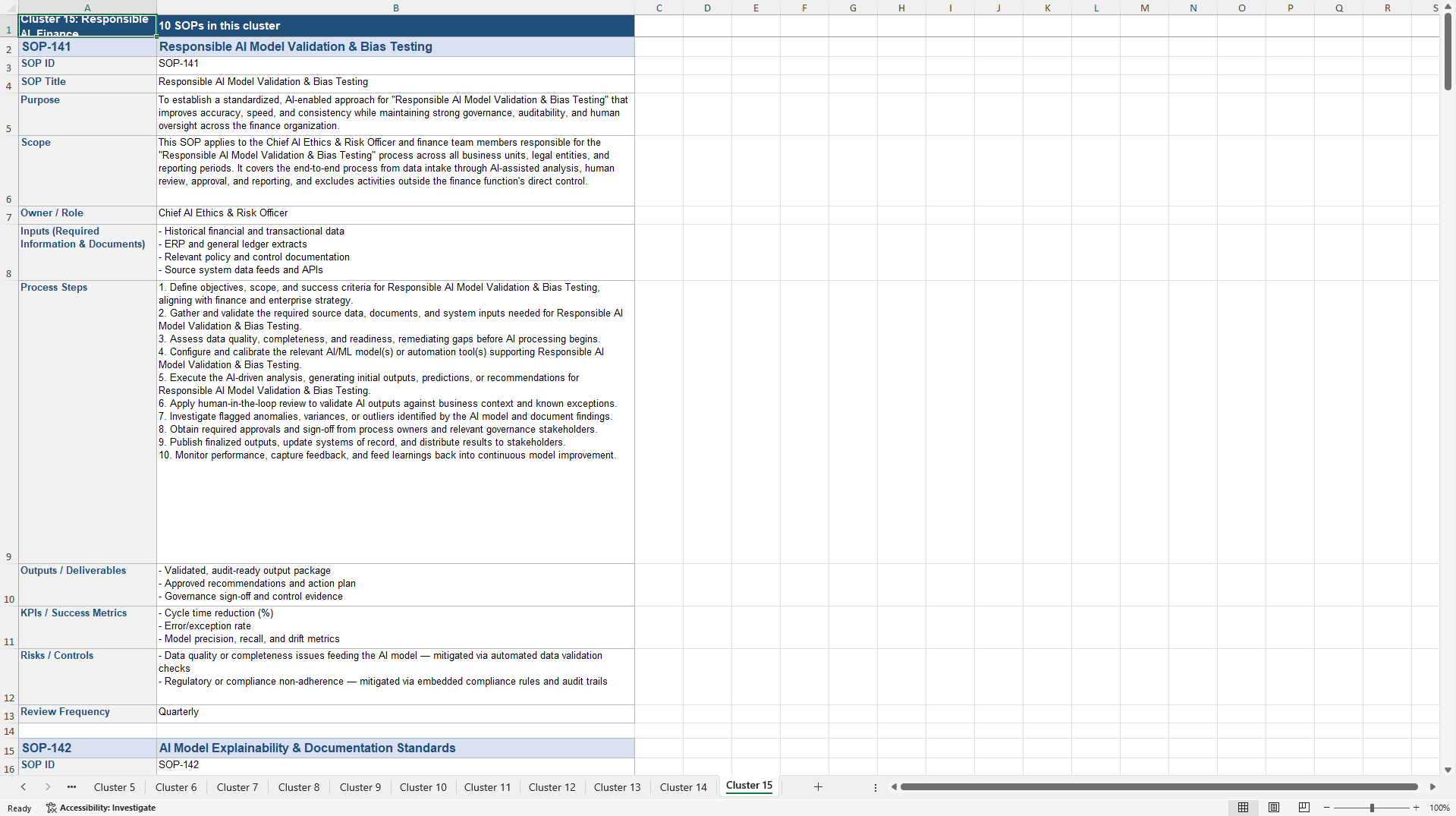Screen dimensions: 1456x816
Task: Open the Cluster 12 sheet tab
Action: [x=552, y=787]
